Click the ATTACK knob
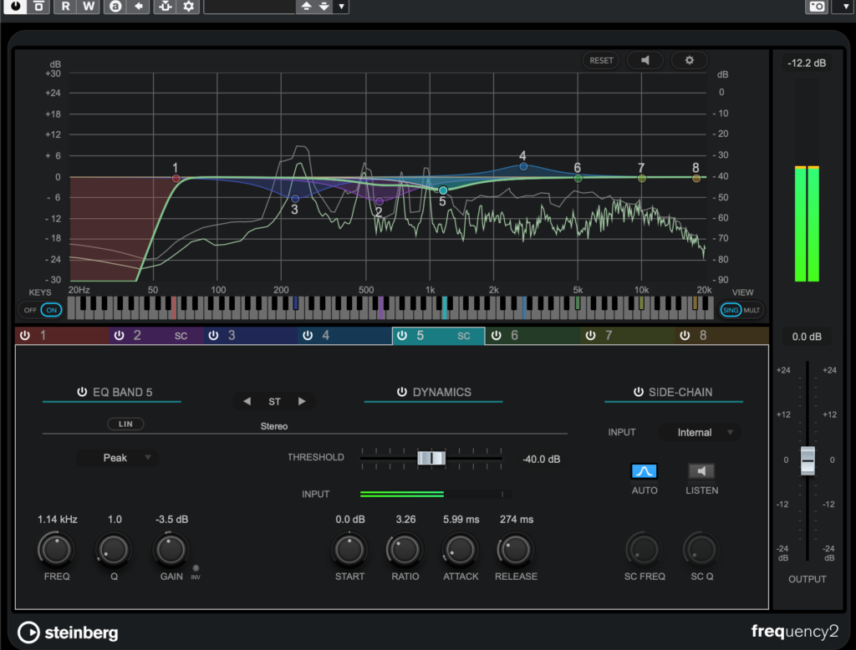The height and width of the screenshot is (650, 856). pos(460,549)
